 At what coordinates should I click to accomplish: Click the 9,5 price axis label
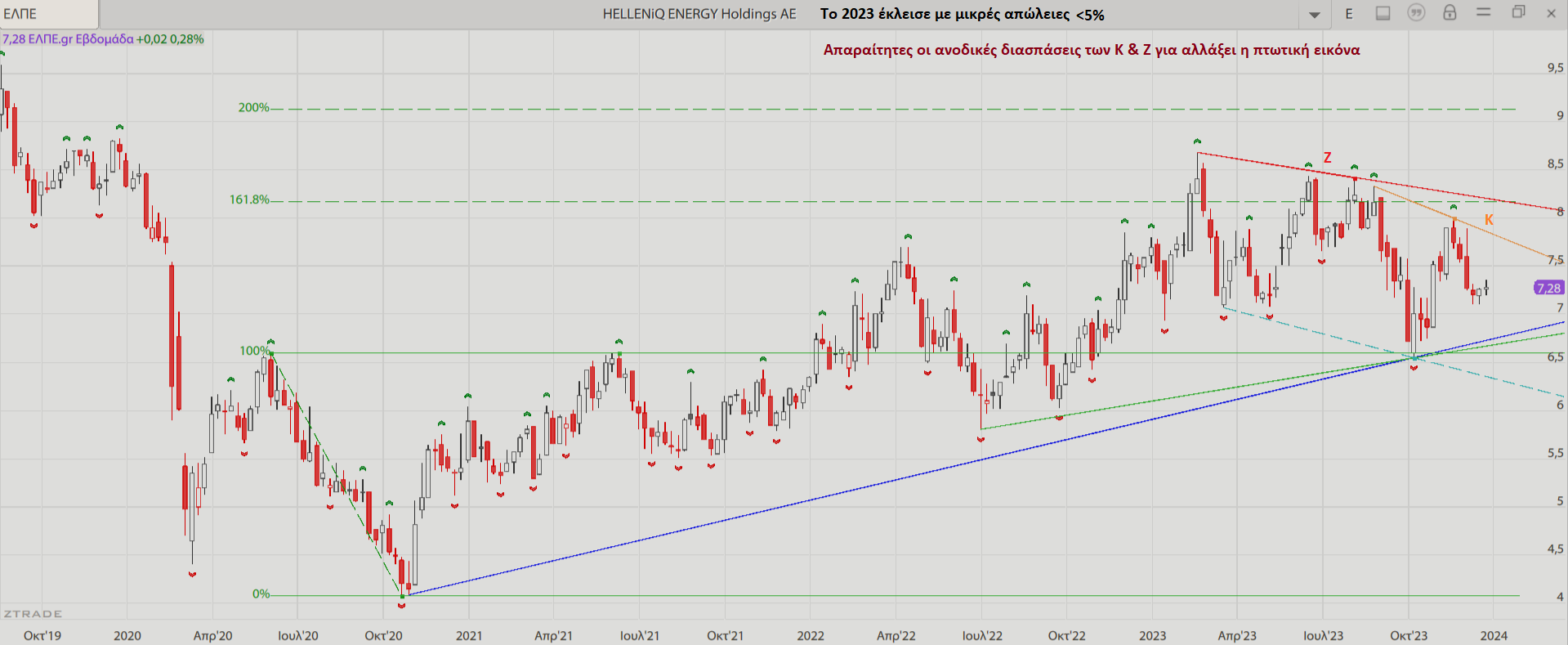[1555, 68]
